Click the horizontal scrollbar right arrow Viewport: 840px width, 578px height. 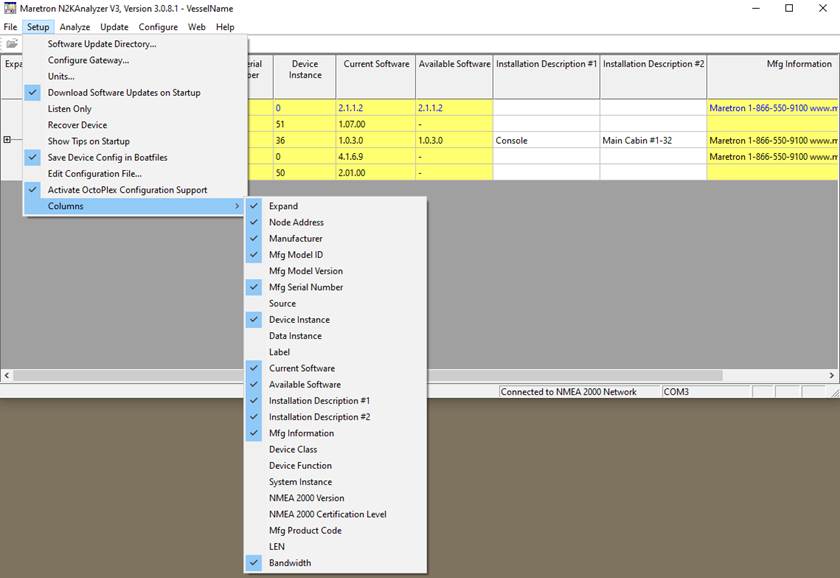[832, 375]
